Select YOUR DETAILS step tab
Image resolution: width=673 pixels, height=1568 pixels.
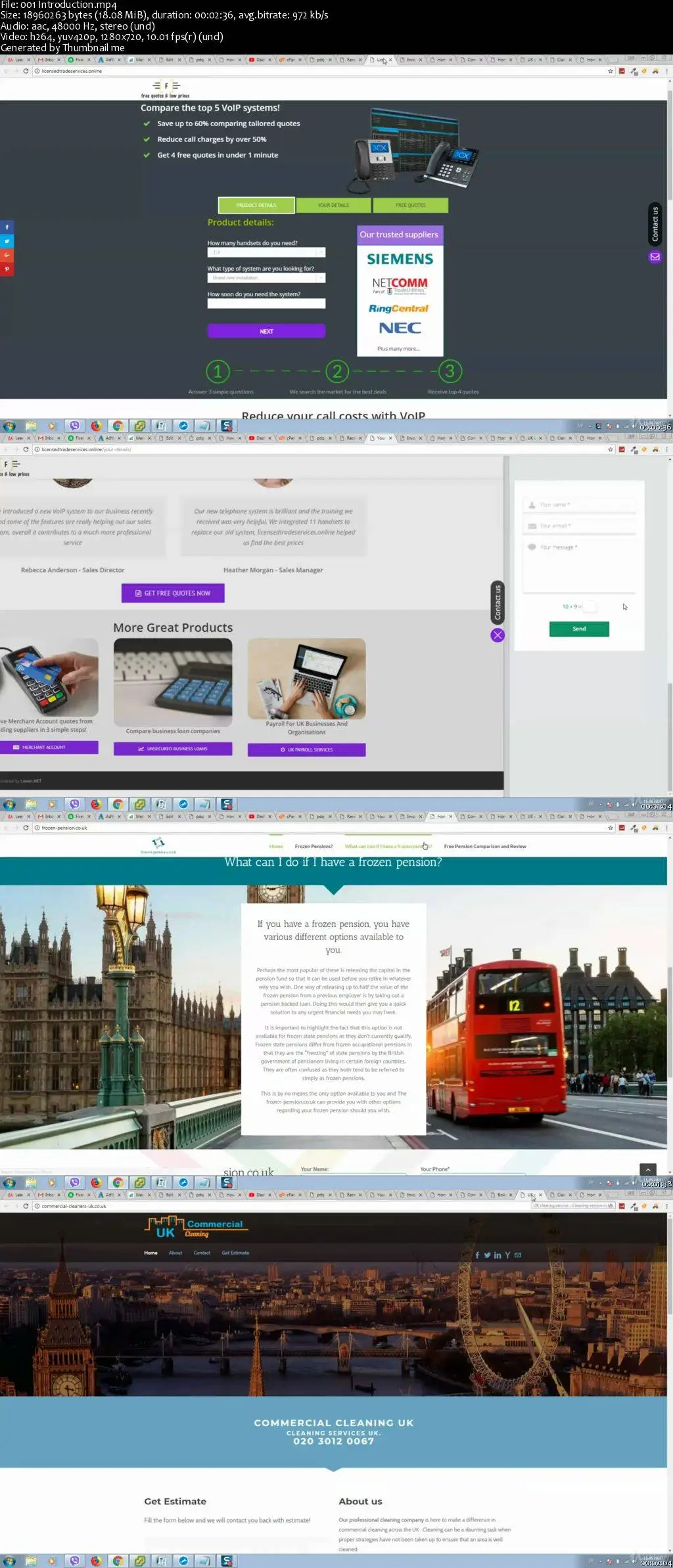[333, 205]
